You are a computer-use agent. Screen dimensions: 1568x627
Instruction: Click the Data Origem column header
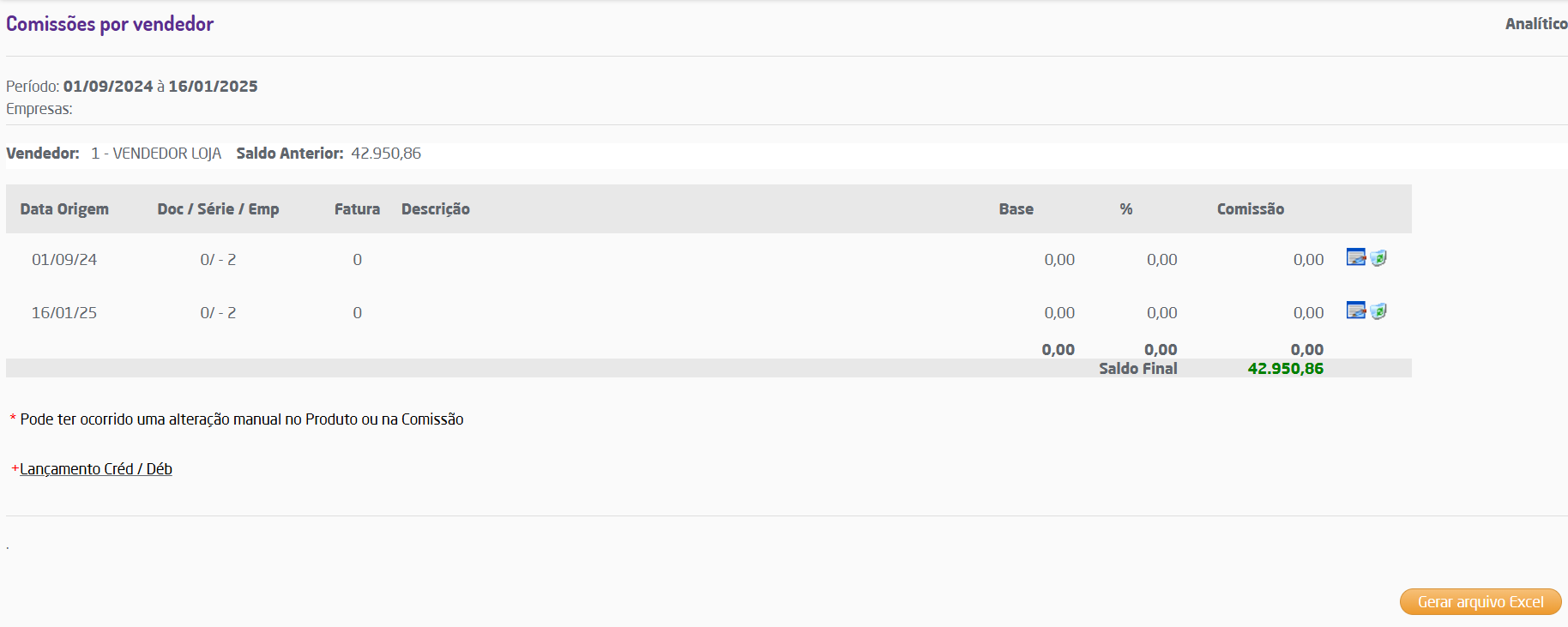(x=64, y=209)
